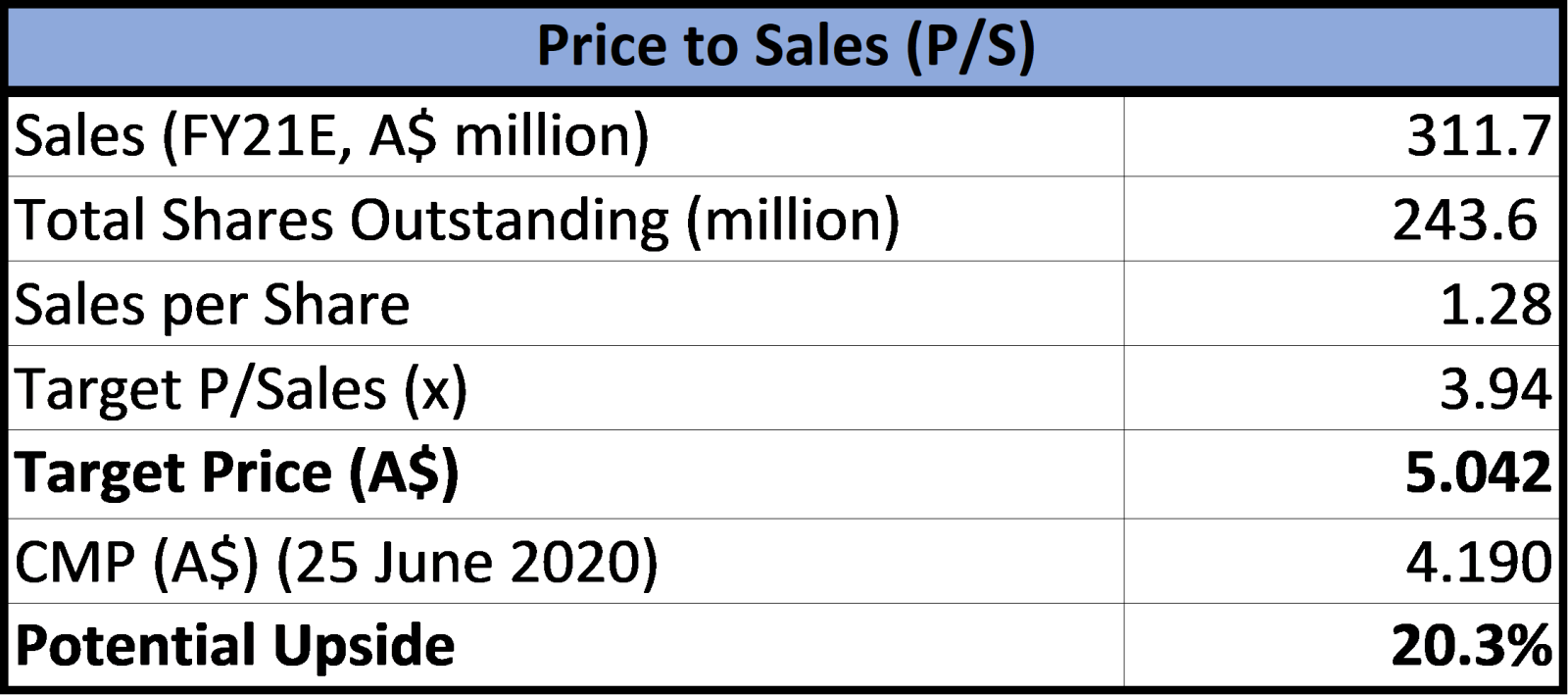This screenshot has height=695, width=1568.
Task: Click the Sales (FY21E, A$ million) label
Action: coord(331,136)
